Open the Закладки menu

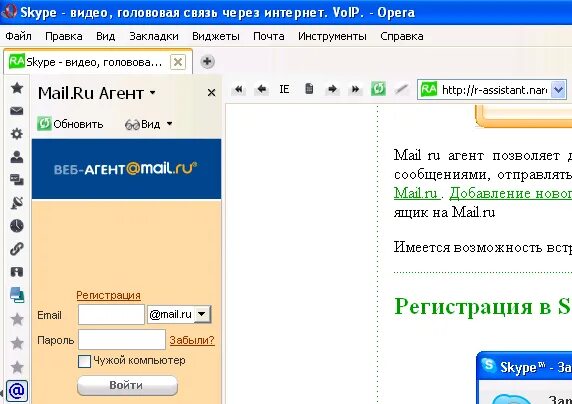coord(154,36)
